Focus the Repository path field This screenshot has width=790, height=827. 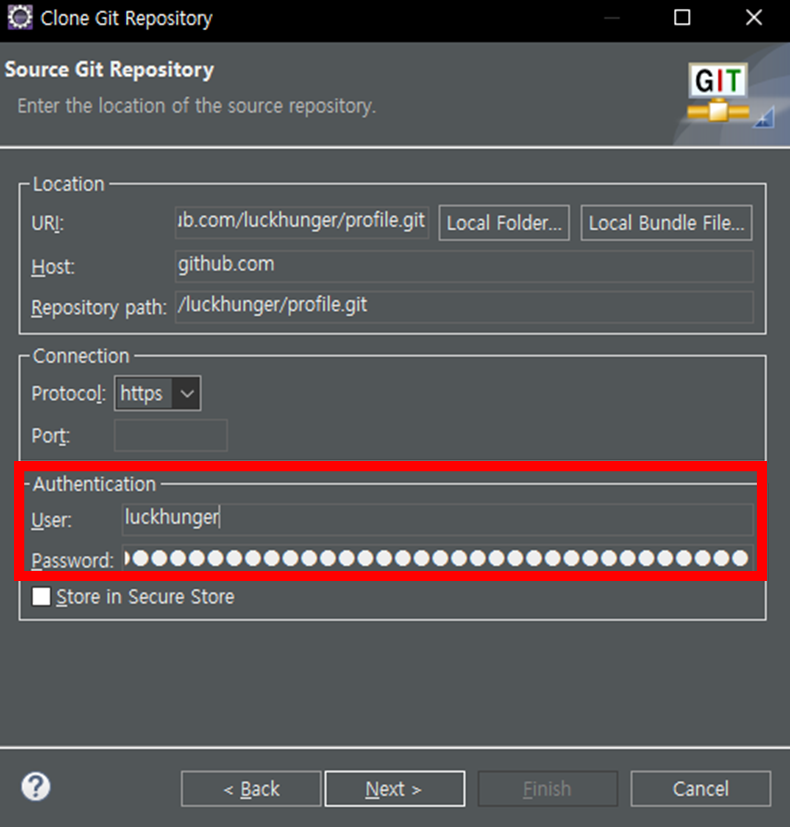pos(464,306)
